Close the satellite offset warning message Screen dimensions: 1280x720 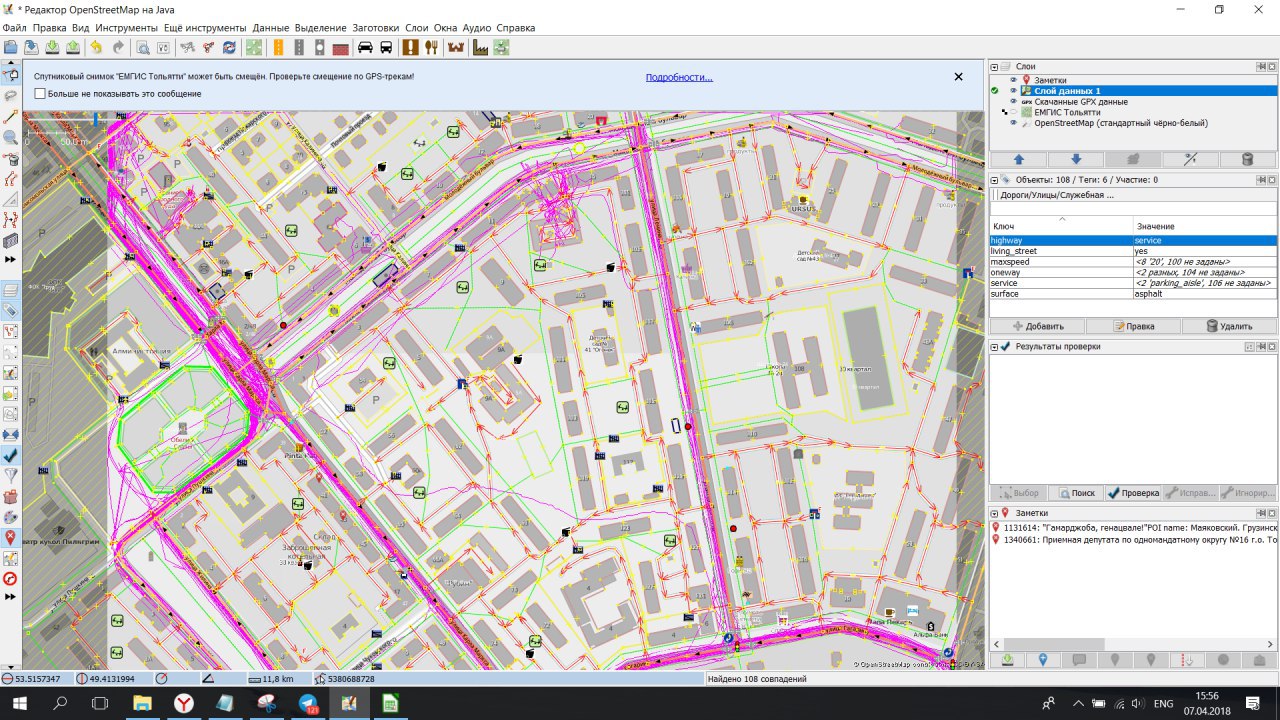[958, 77]
